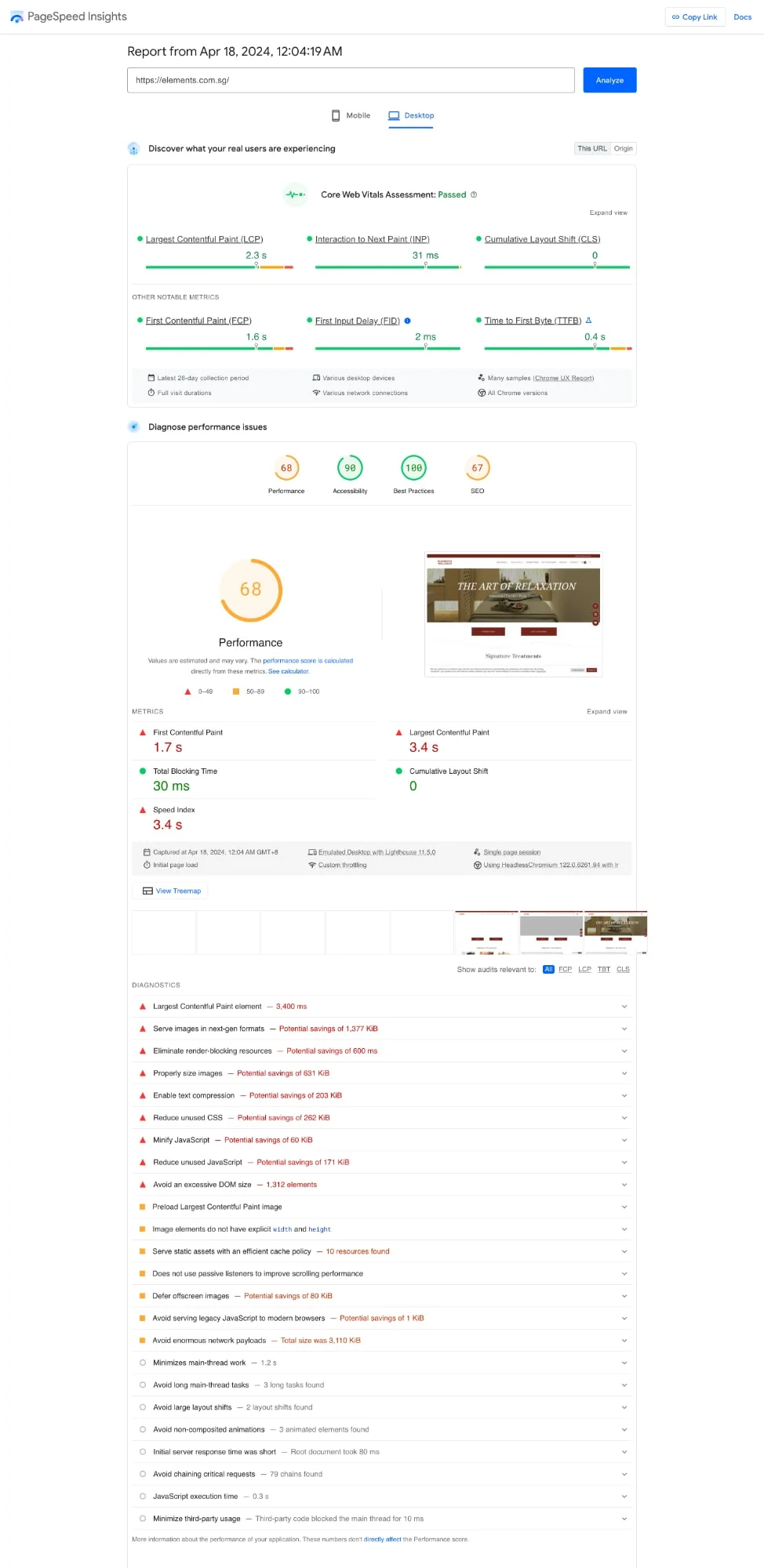Click the Core Web Vitals help question icon
764x1568 pixels.
pos(474,194)
